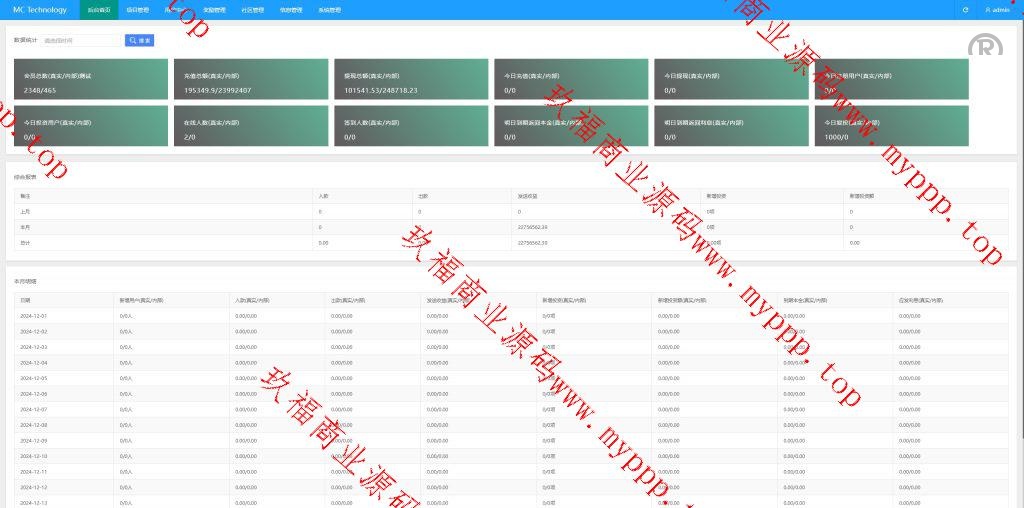
Task: Select the 2024-12-01 row in monthly table
Action: point(34,316)
